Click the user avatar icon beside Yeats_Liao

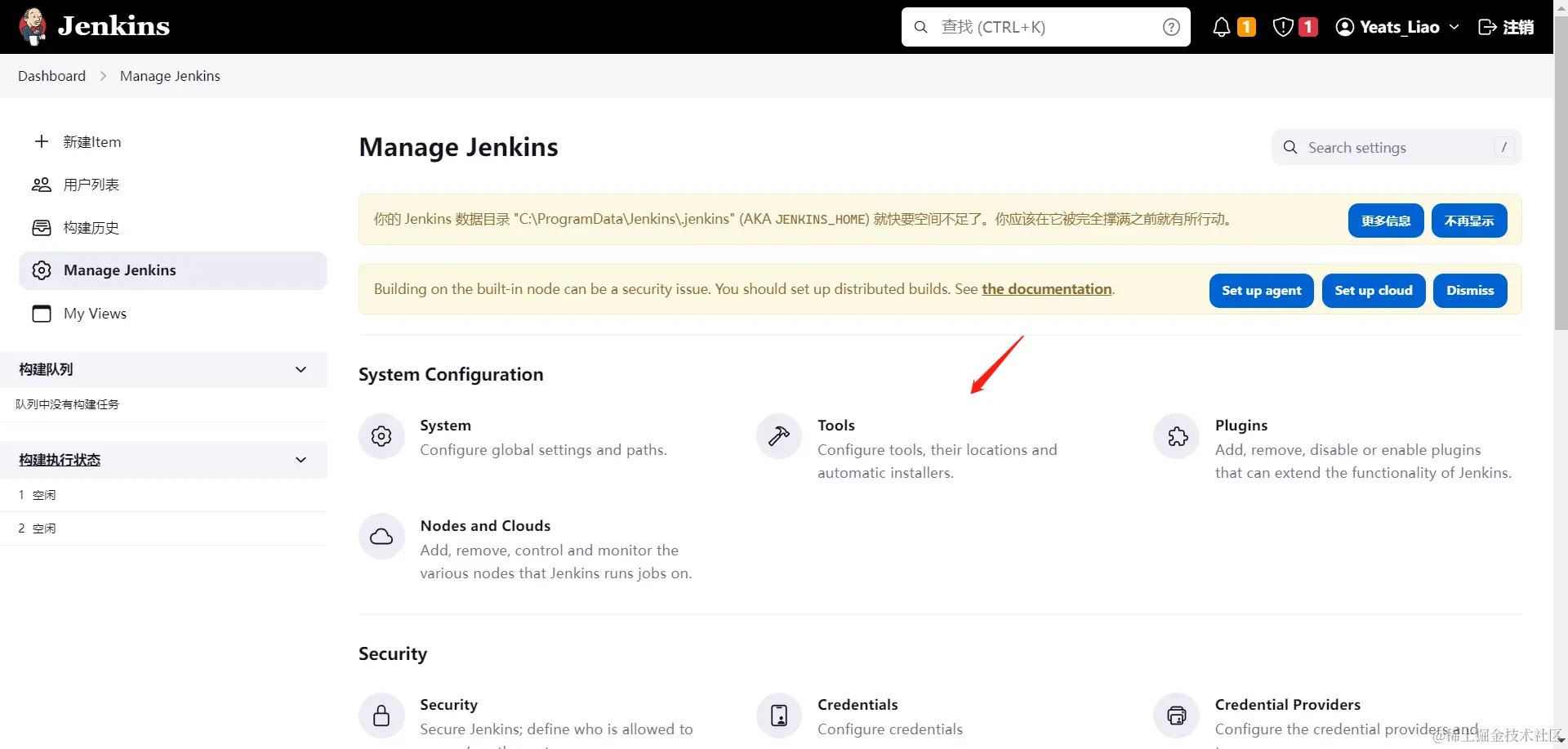[x=1344, y=27]
